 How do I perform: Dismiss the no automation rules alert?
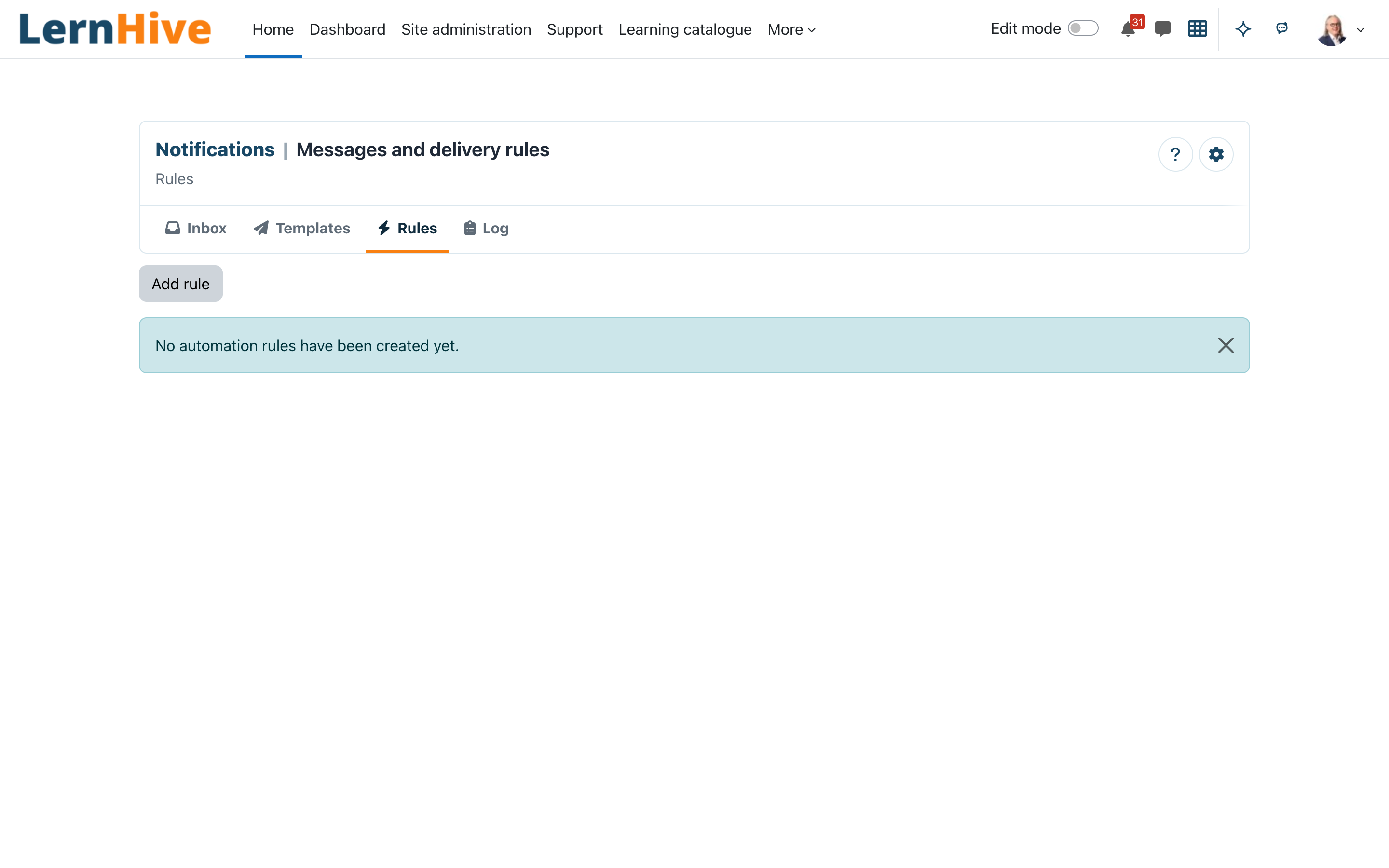1226,346
